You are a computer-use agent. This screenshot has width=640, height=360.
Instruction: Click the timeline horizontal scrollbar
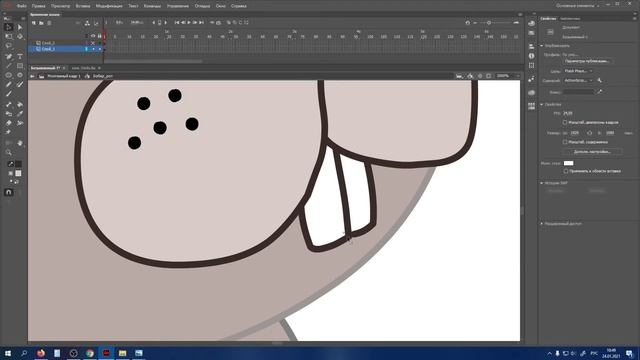coord(154,61)
